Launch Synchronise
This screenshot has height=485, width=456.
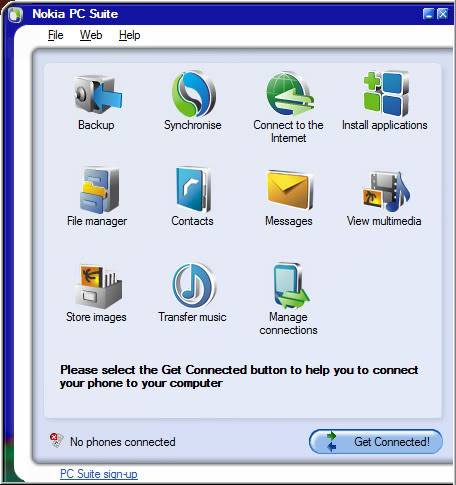(x=194, y=95)
